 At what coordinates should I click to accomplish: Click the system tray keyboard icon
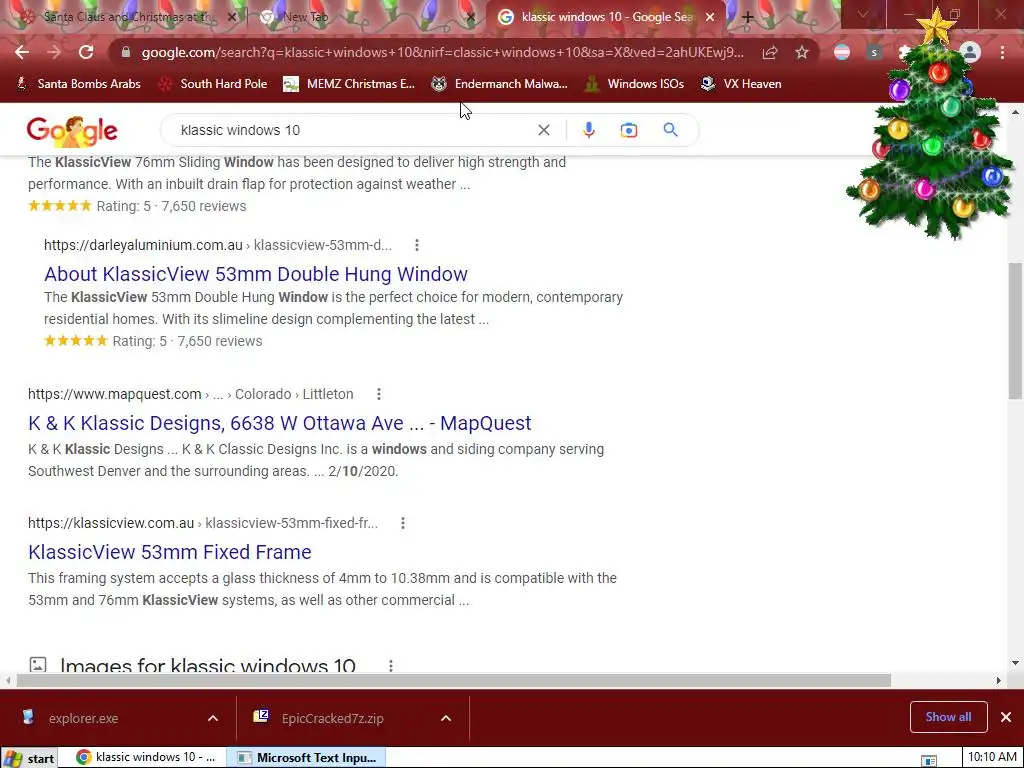tap(929, 760)
